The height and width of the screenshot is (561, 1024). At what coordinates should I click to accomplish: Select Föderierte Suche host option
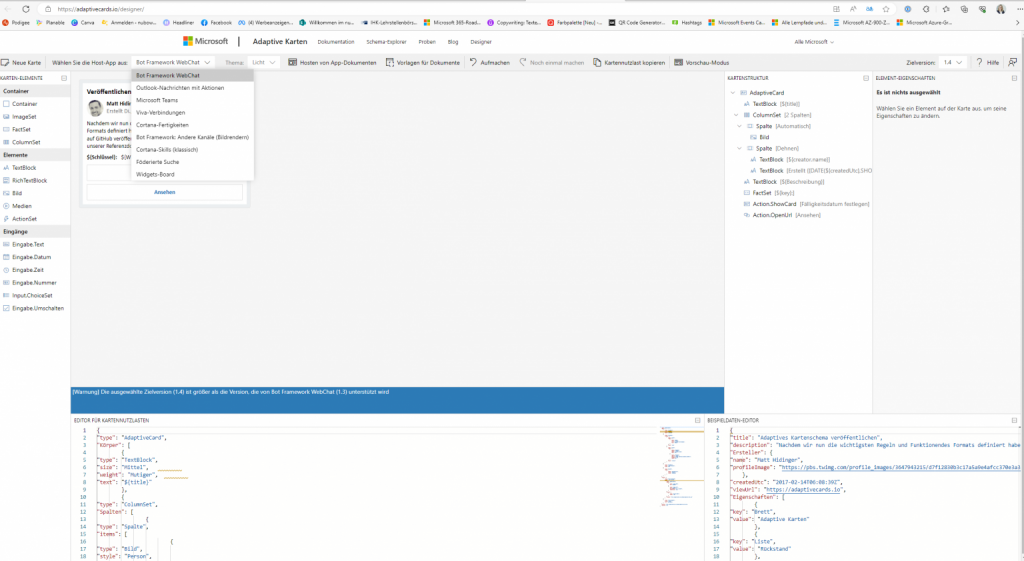192,162
